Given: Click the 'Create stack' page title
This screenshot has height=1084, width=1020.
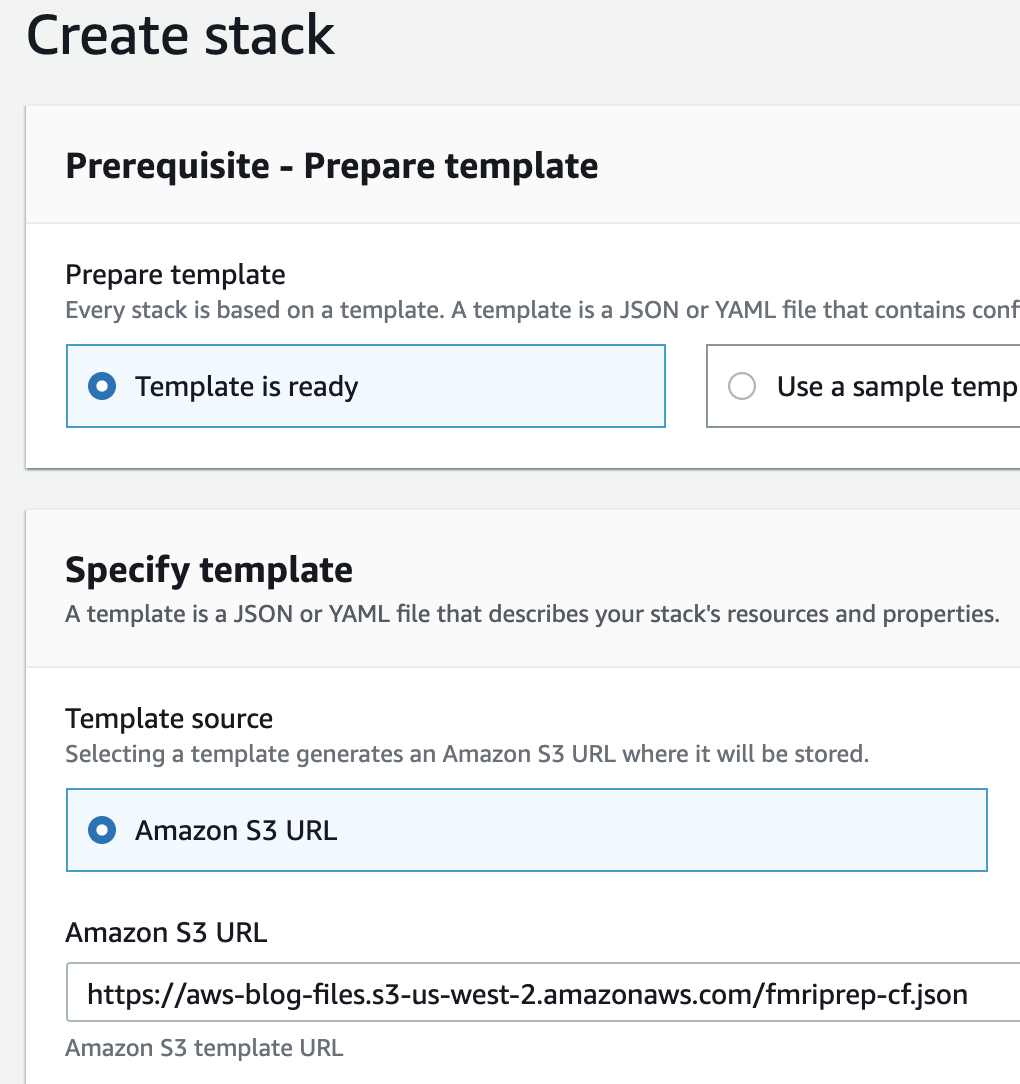Looking at the screenshot, I should 180,35.
